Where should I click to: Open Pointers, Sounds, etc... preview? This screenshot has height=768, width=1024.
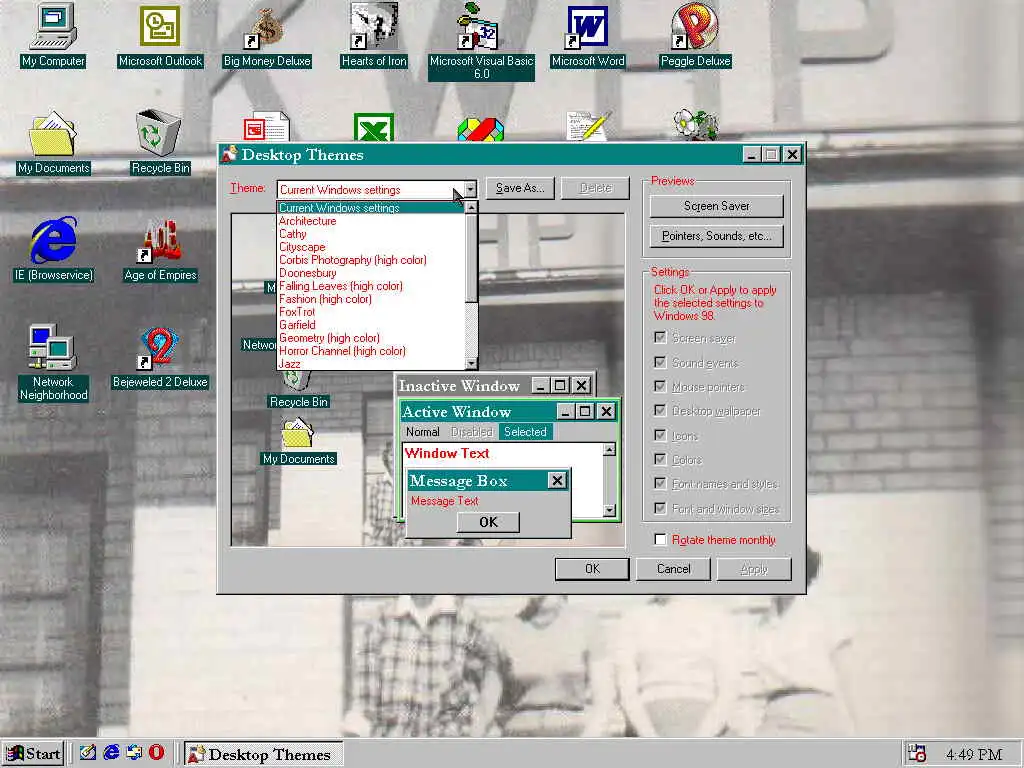tap(716, 236)
